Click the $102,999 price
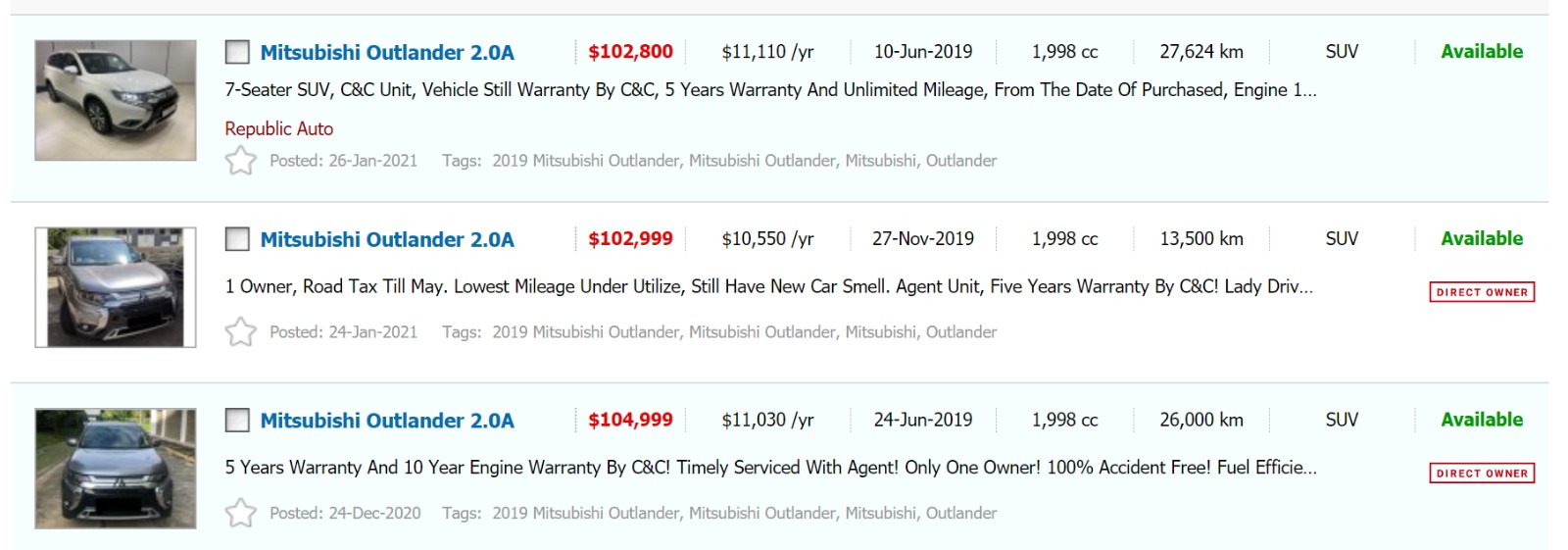The image size is (1568, 550). pos(630,239)
